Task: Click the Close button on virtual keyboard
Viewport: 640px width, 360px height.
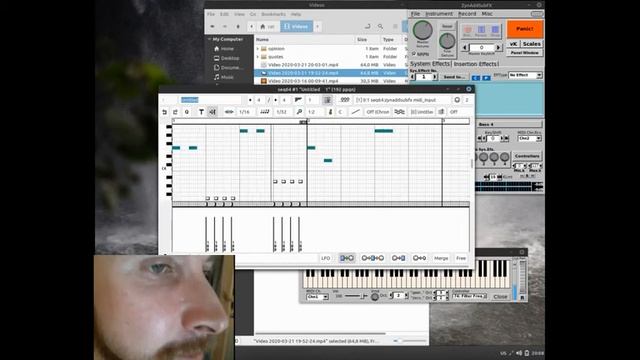Action: [x=500, y=297]
